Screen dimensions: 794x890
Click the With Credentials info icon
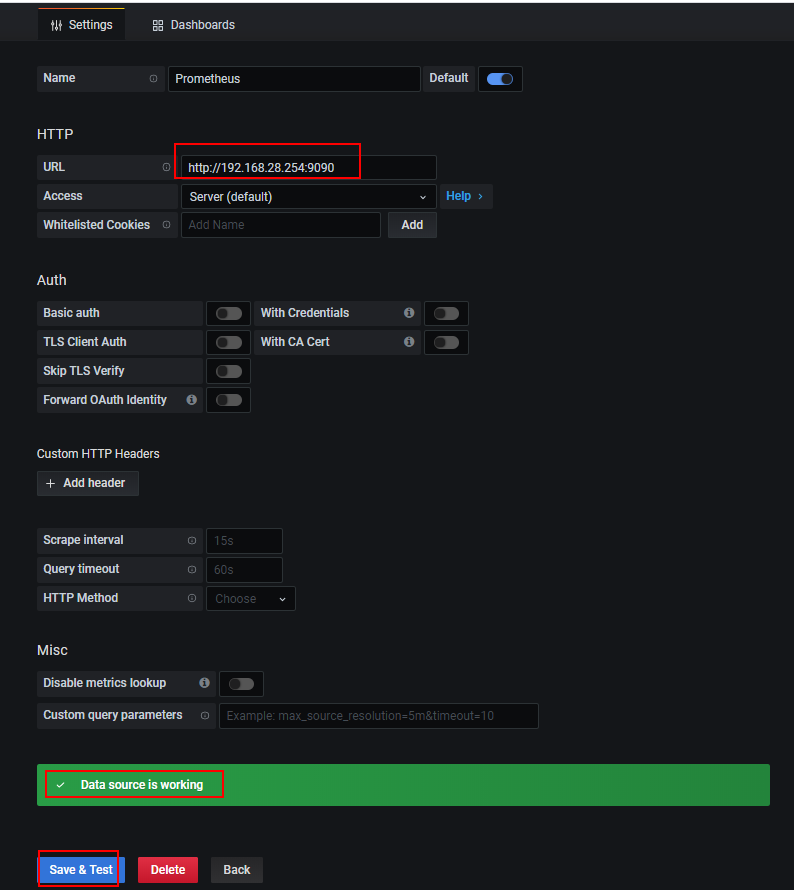409,313
